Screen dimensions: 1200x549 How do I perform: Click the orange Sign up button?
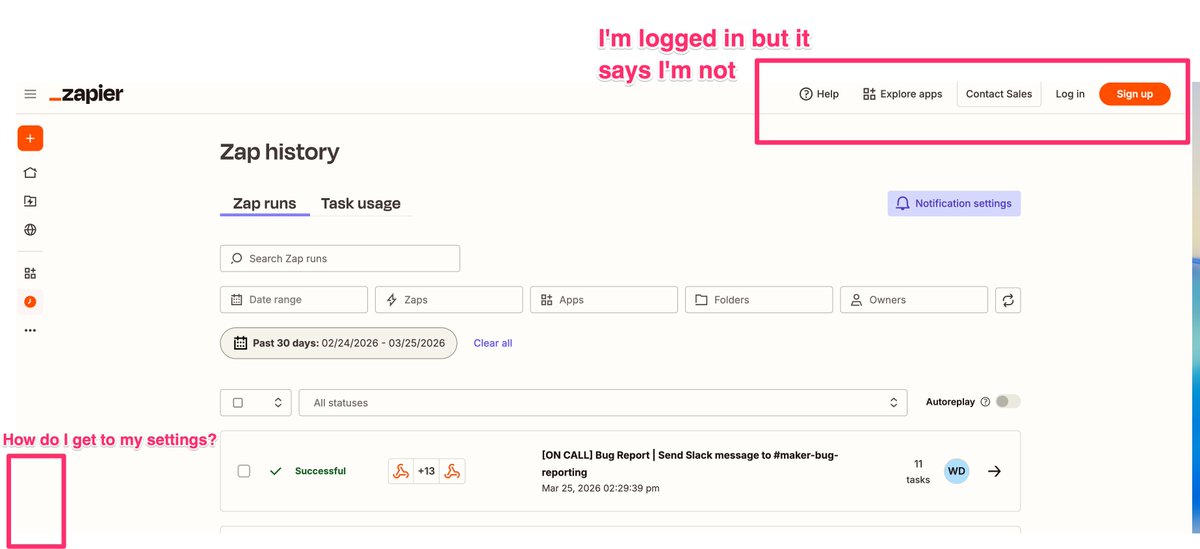(1135, 94)
